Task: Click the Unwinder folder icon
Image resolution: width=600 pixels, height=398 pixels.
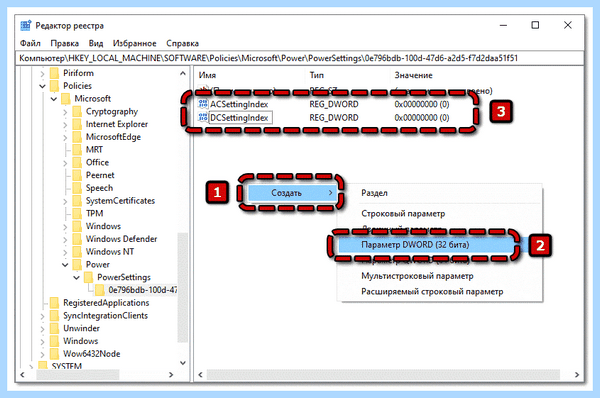Action: (x=55, y=328)
